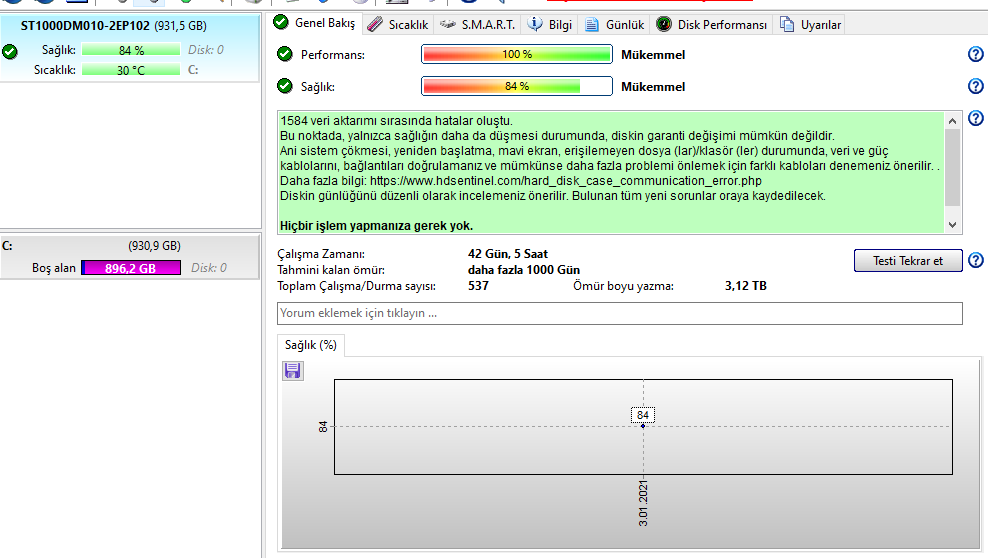Click the Performans 100 % progress bar
The width and height of the screenshot is (988, 558).
(517, 54)
